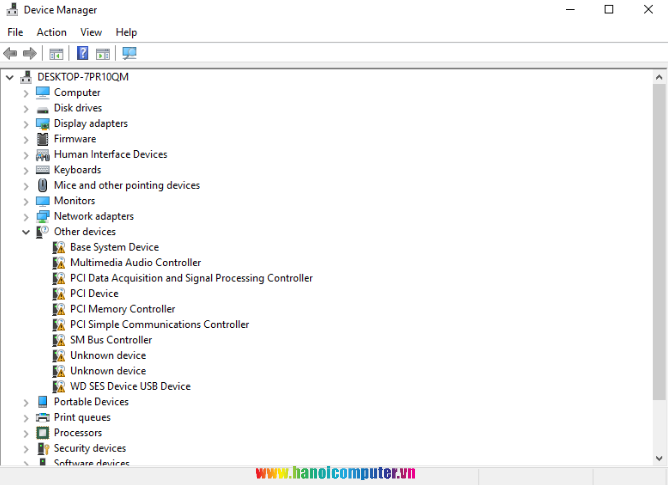Click the Monitors category icon
This screenshot has width=668, height=485.
[x=43, y=201]
